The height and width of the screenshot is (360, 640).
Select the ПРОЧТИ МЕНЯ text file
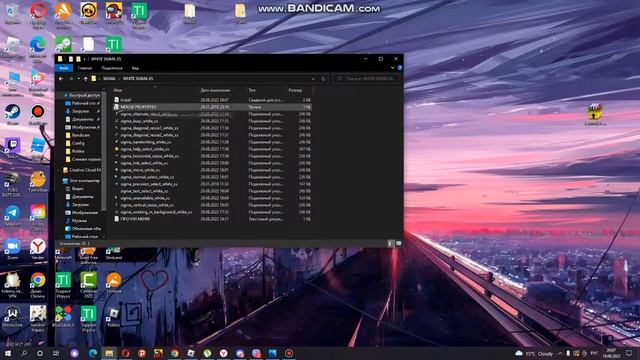click(212, 219)
